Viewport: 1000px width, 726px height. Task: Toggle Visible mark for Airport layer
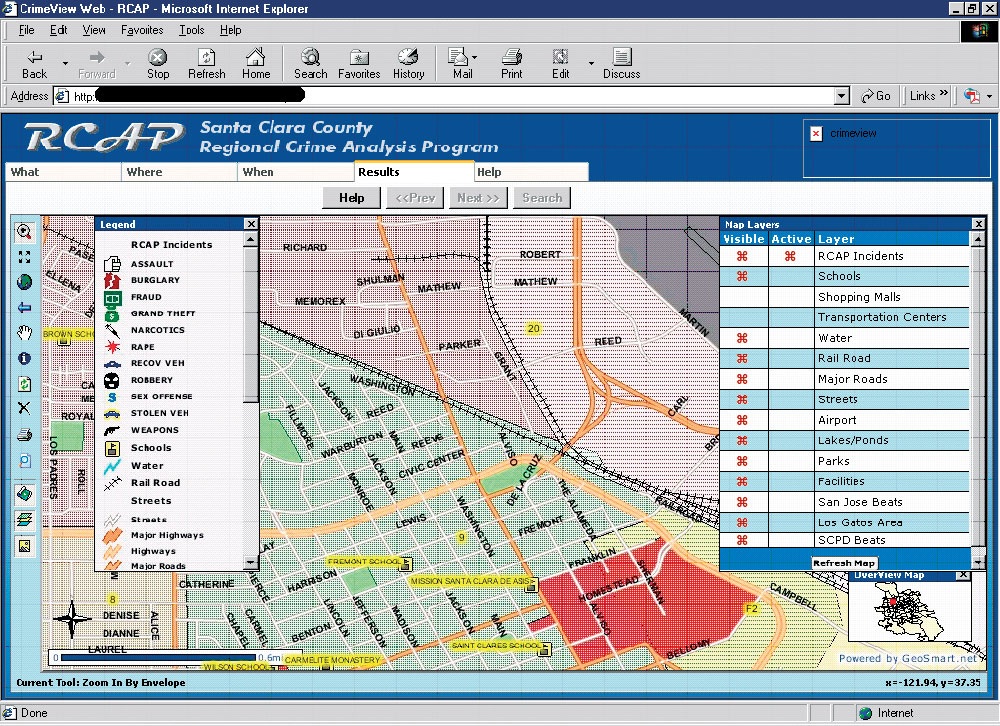[742, 420]
